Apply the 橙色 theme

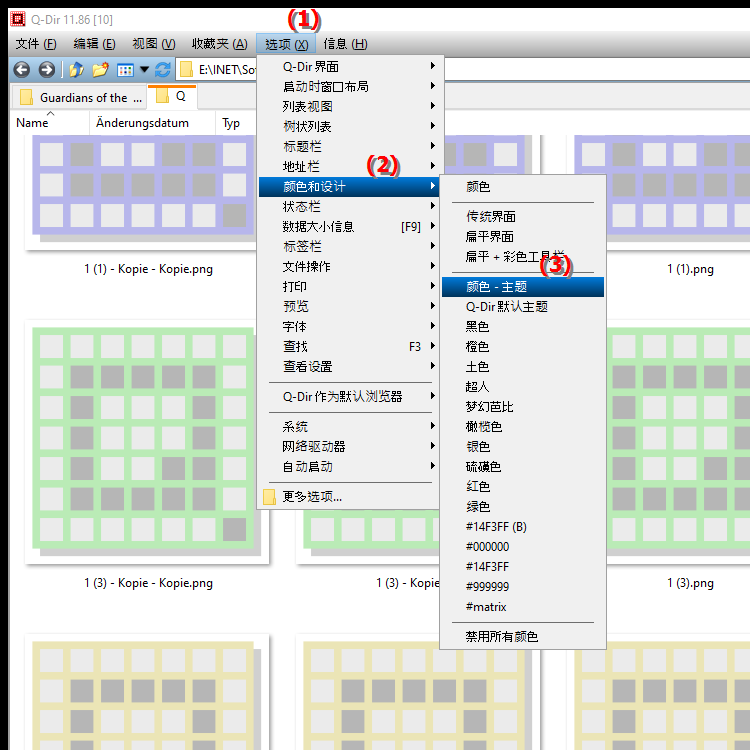523,347
